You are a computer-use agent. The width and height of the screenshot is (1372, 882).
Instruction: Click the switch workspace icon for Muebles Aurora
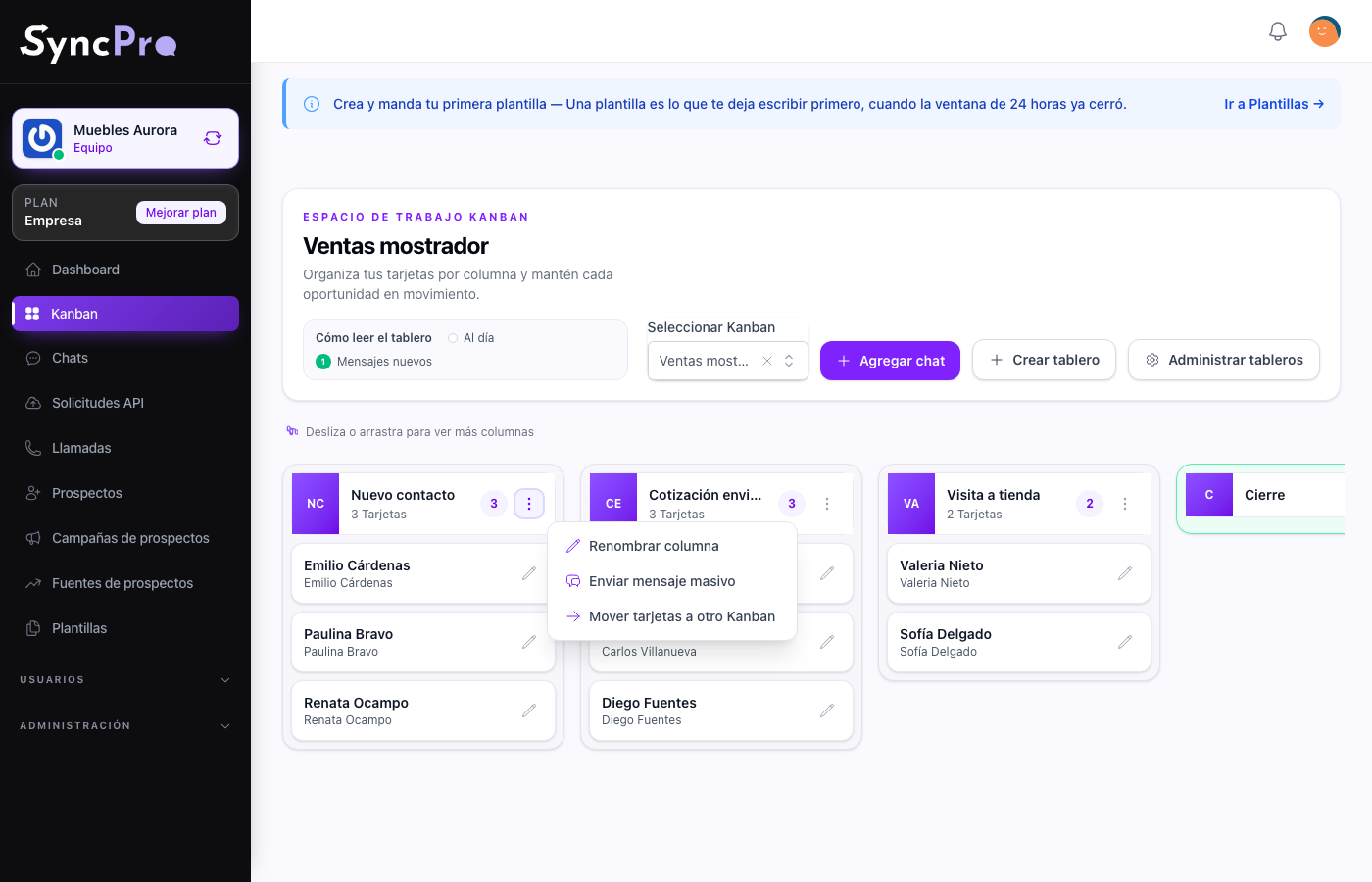pos(213,138)
